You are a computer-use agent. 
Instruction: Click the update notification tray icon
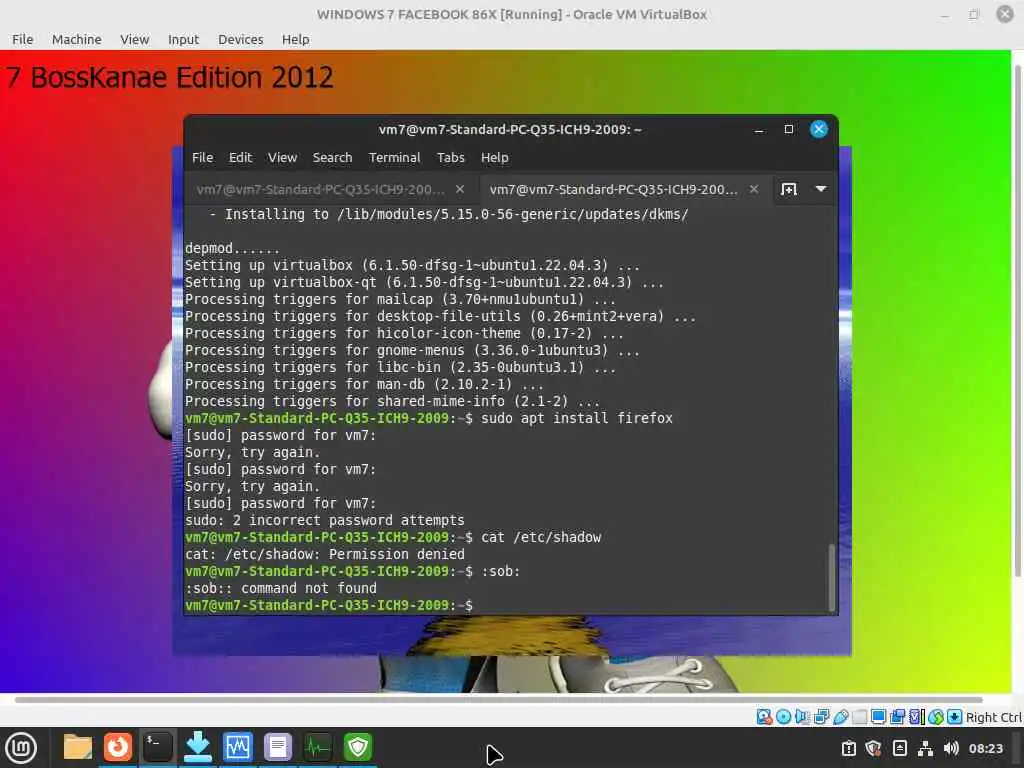tap(848, 748)
